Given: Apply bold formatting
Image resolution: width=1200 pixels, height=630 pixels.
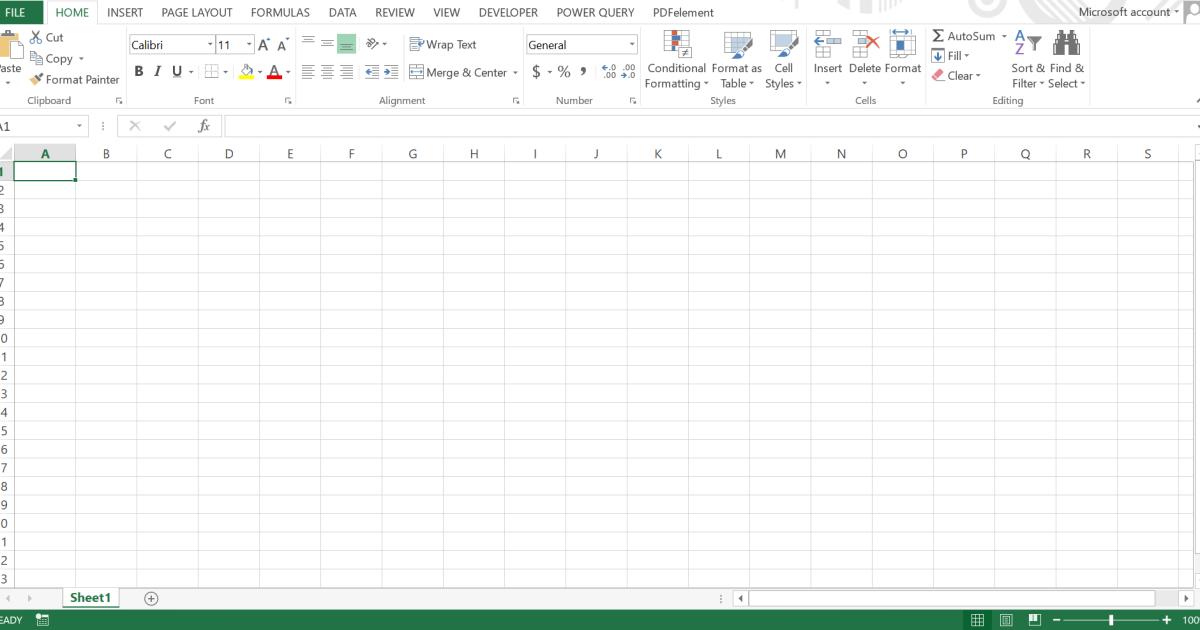Looking at the screenshot, I should (x=139, y=71).
